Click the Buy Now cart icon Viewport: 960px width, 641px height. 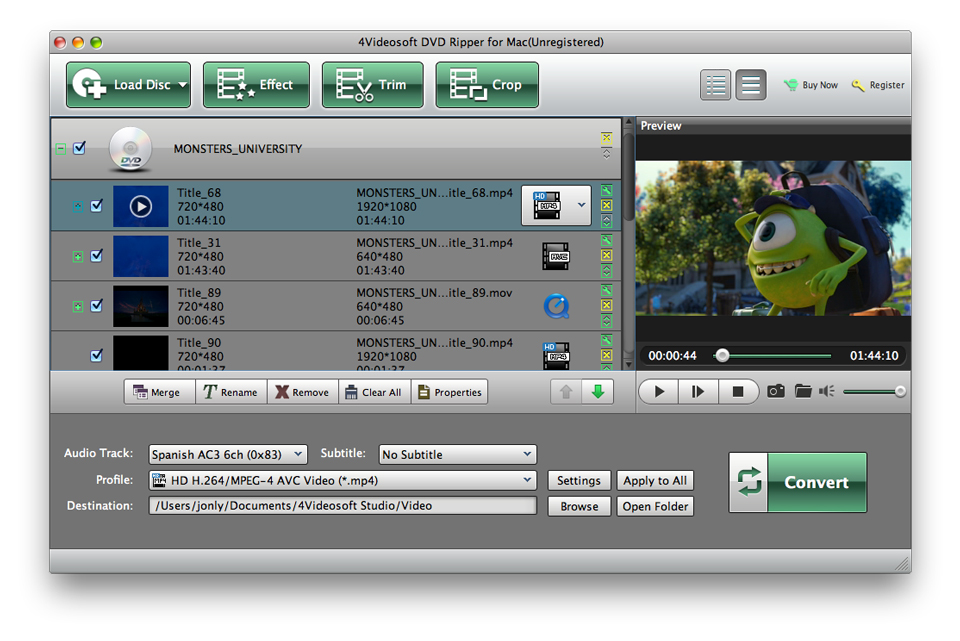[791, 85]
